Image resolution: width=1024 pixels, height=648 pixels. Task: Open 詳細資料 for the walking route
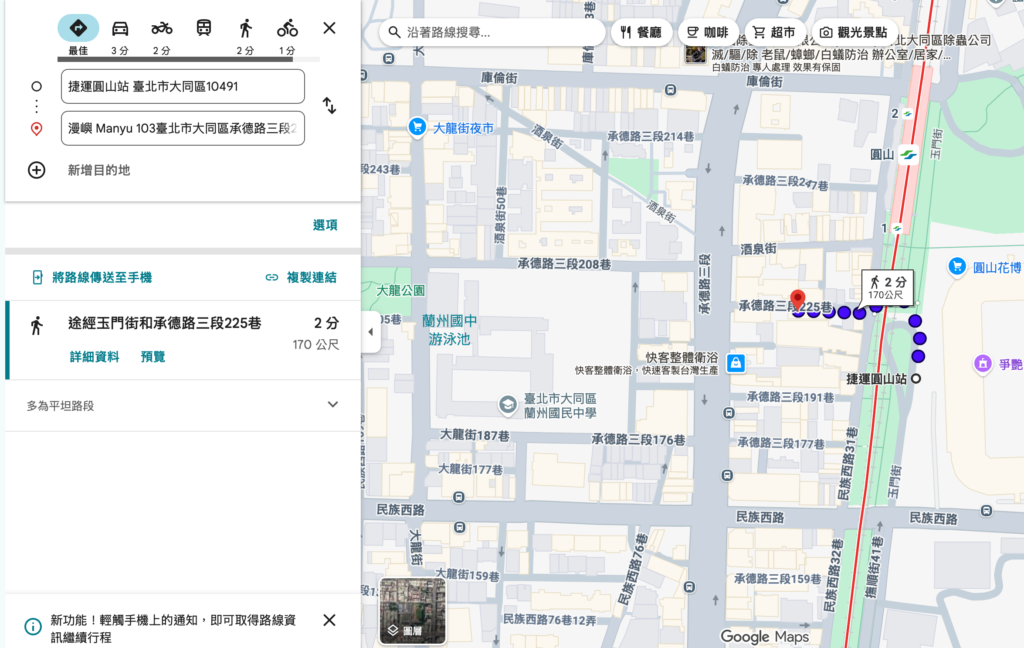point(95,357)
